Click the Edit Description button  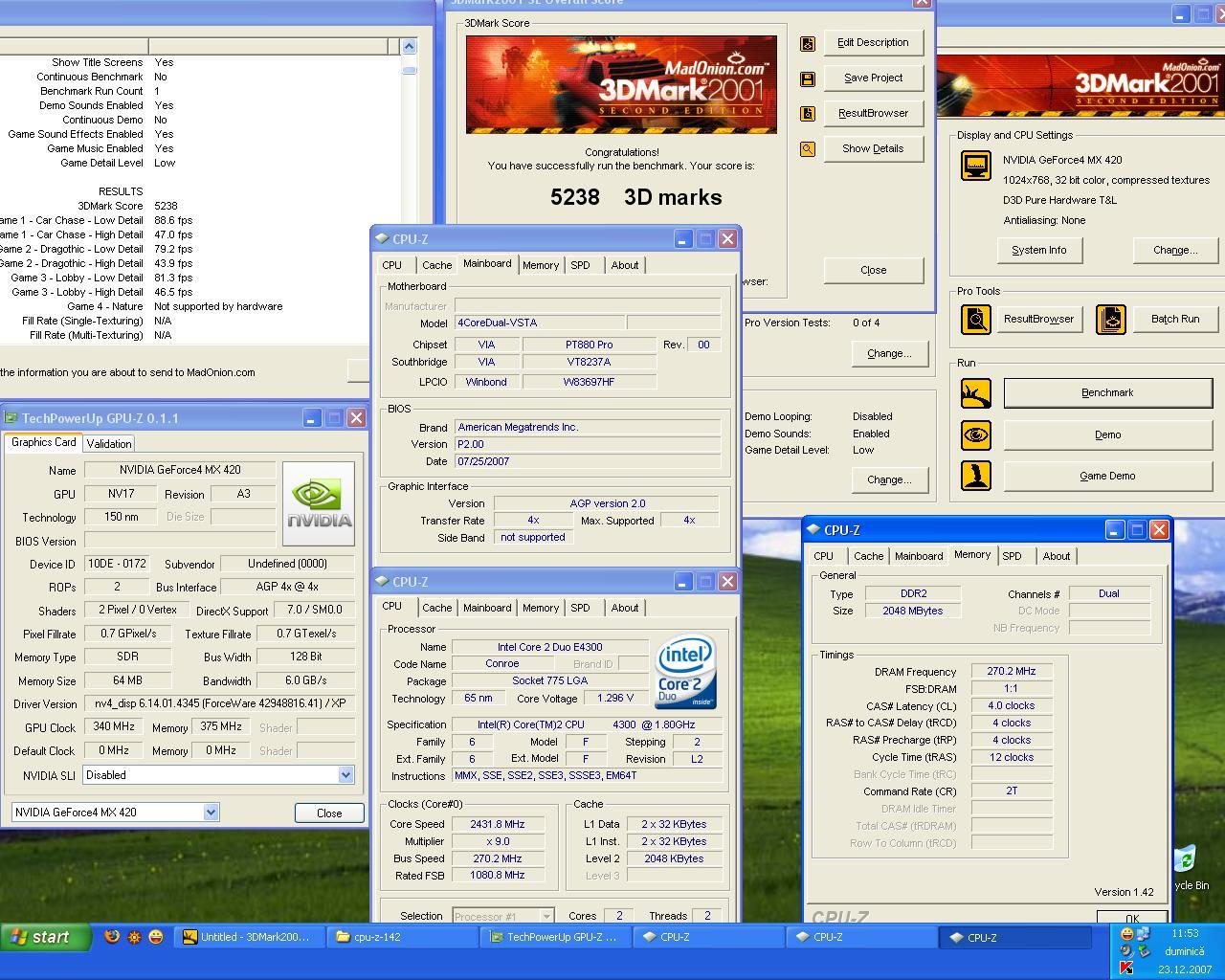(873, 42)
